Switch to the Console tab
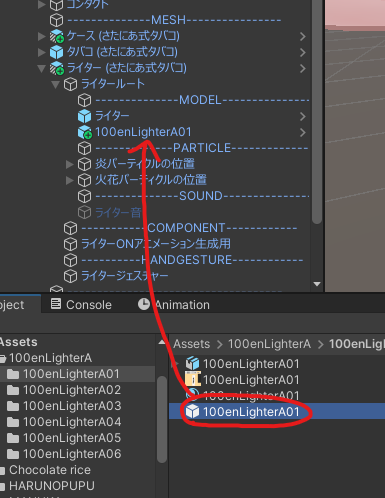 coord(81,304)
